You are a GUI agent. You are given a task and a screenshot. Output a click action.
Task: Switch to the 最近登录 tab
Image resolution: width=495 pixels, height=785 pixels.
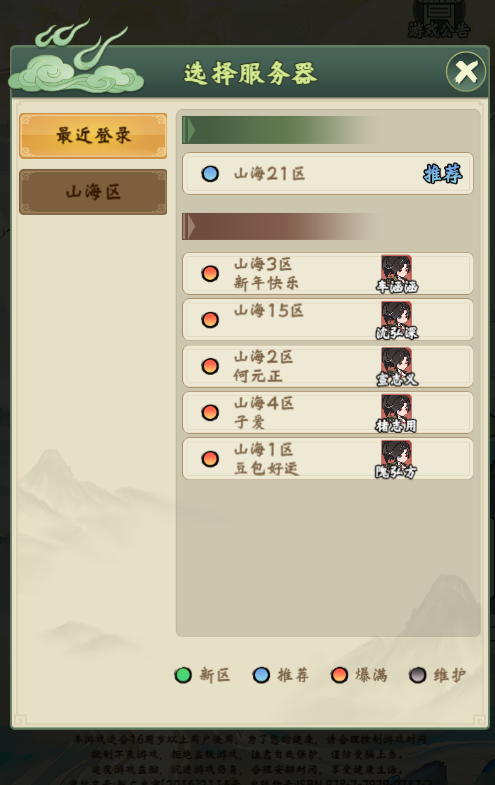click(93, 136)
